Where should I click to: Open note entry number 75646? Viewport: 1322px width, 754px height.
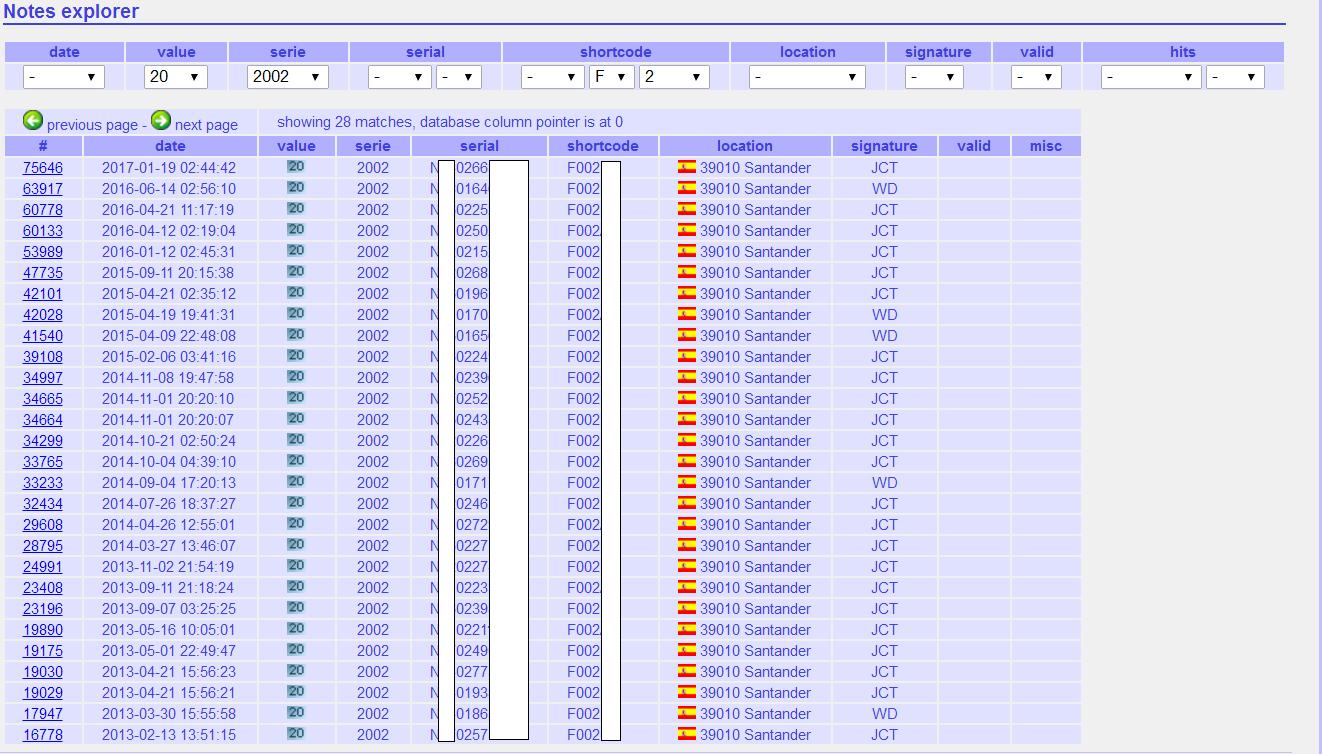point(43,168)
